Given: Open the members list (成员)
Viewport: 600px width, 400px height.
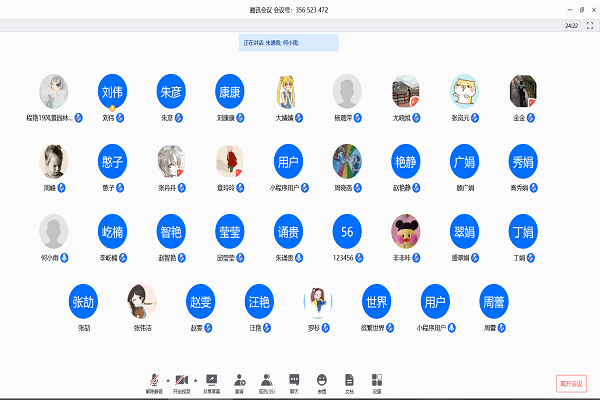Looking at the screenshot, I should click(267, 381).
